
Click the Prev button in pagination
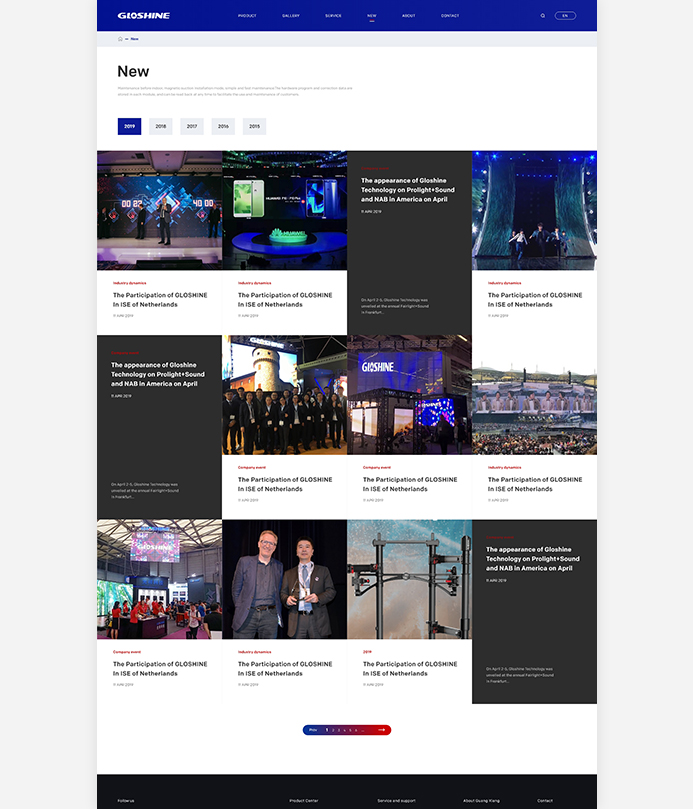[x=313, y=730]
